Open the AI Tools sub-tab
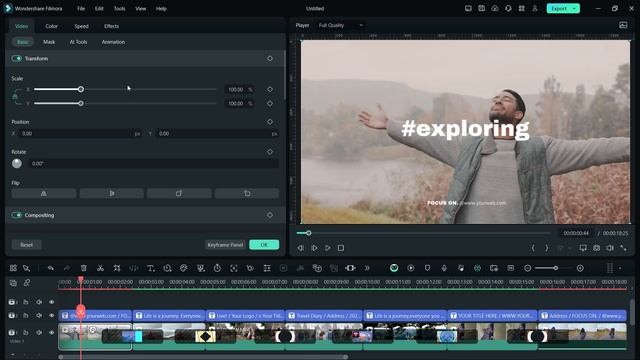 (x=78, y=42)
